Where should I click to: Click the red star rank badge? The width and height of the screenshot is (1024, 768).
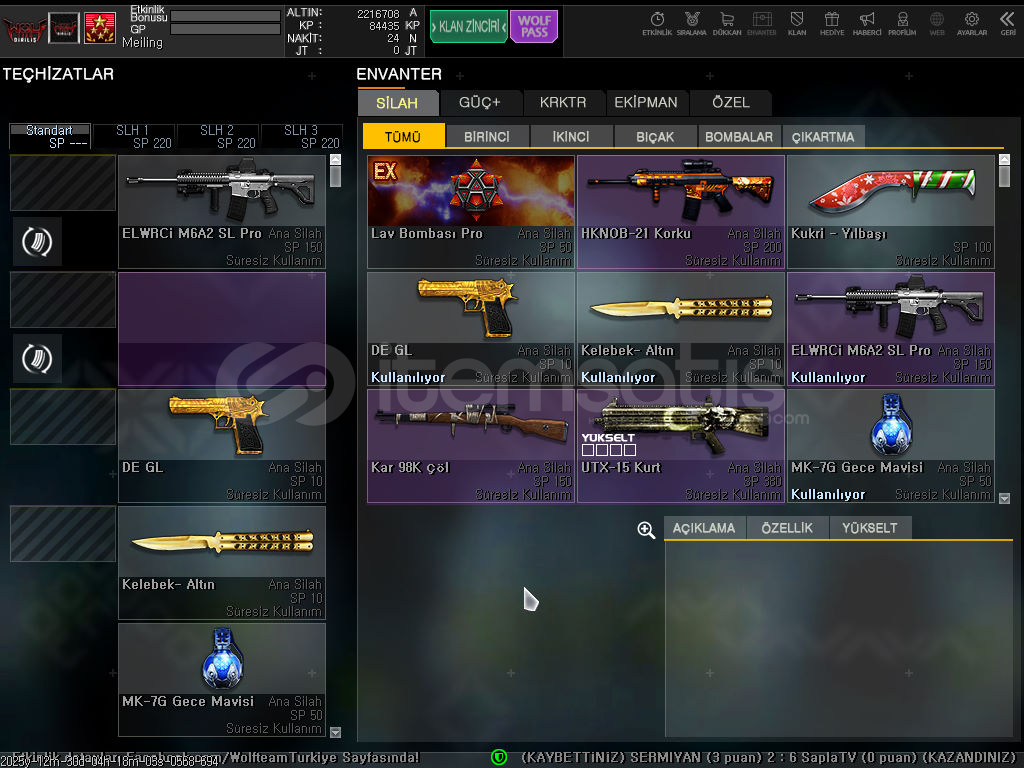[x=100, y=28]
